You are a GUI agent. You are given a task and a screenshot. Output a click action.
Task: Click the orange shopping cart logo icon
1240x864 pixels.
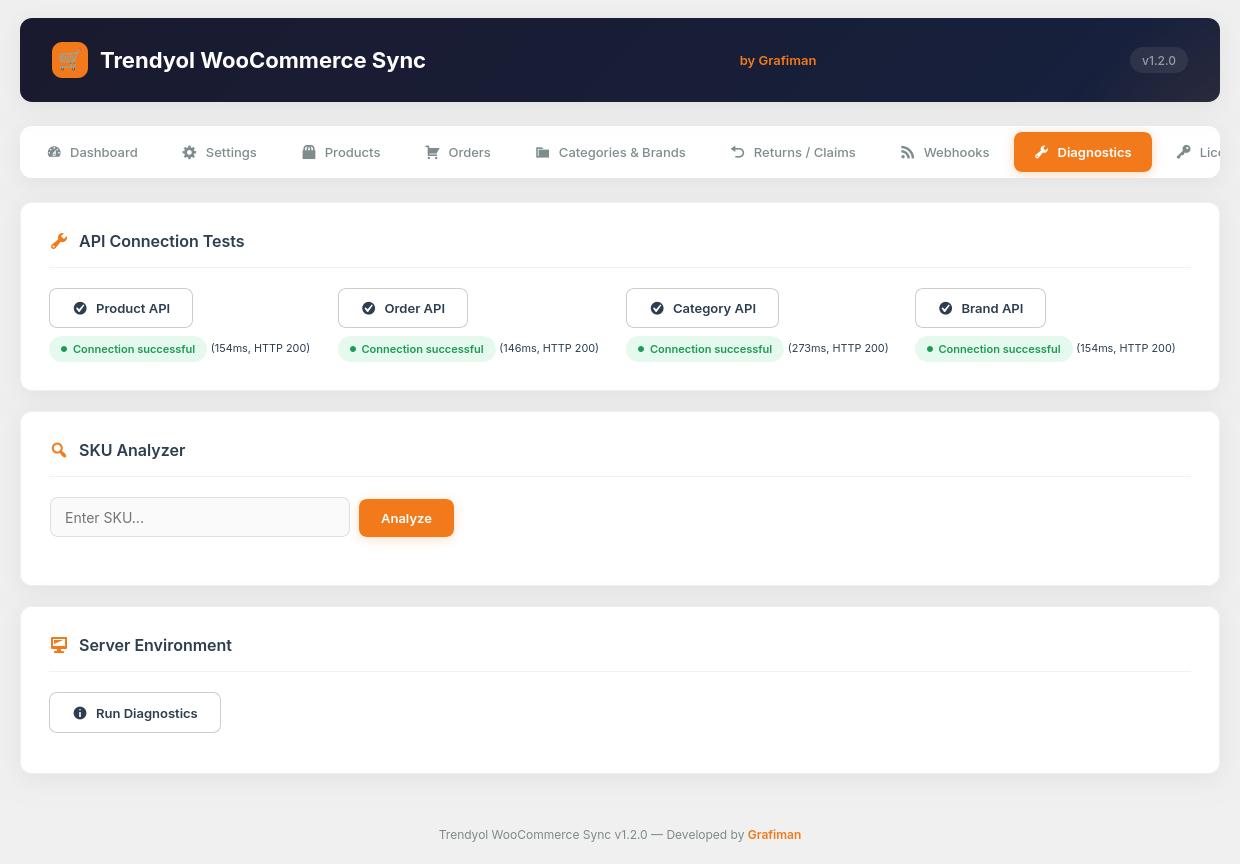(70, 60)
